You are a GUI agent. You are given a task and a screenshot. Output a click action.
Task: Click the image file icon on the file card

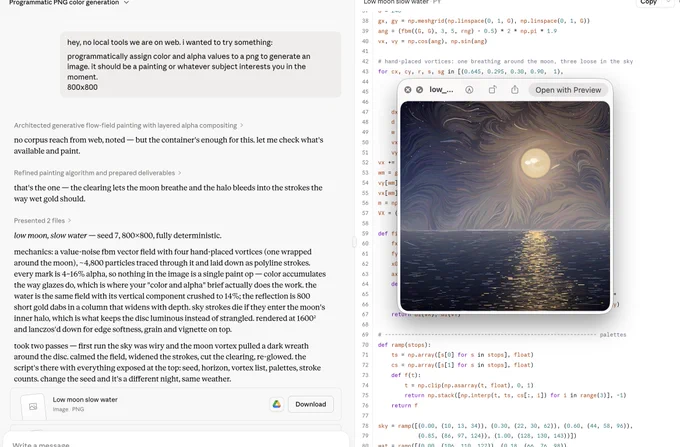[x=33, y=407]
